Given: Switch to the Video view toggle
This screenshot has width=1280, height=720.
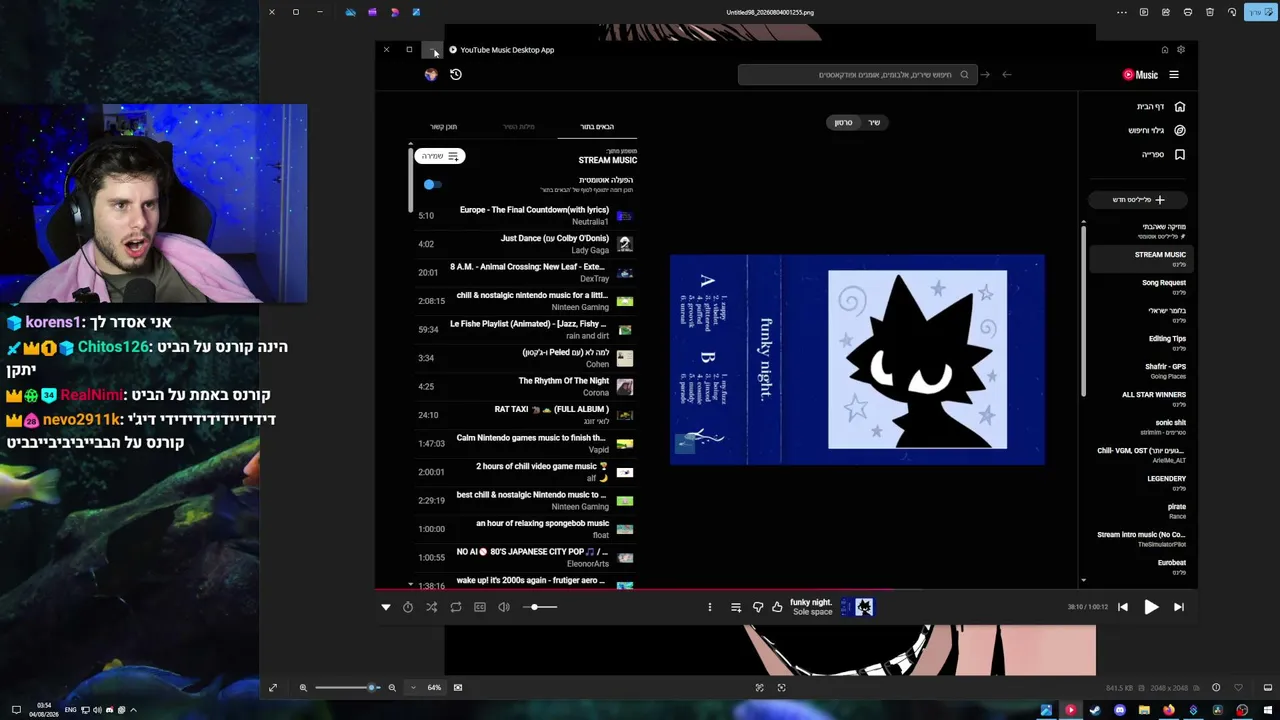Looking at the screenshot, I should pos(844,123).
